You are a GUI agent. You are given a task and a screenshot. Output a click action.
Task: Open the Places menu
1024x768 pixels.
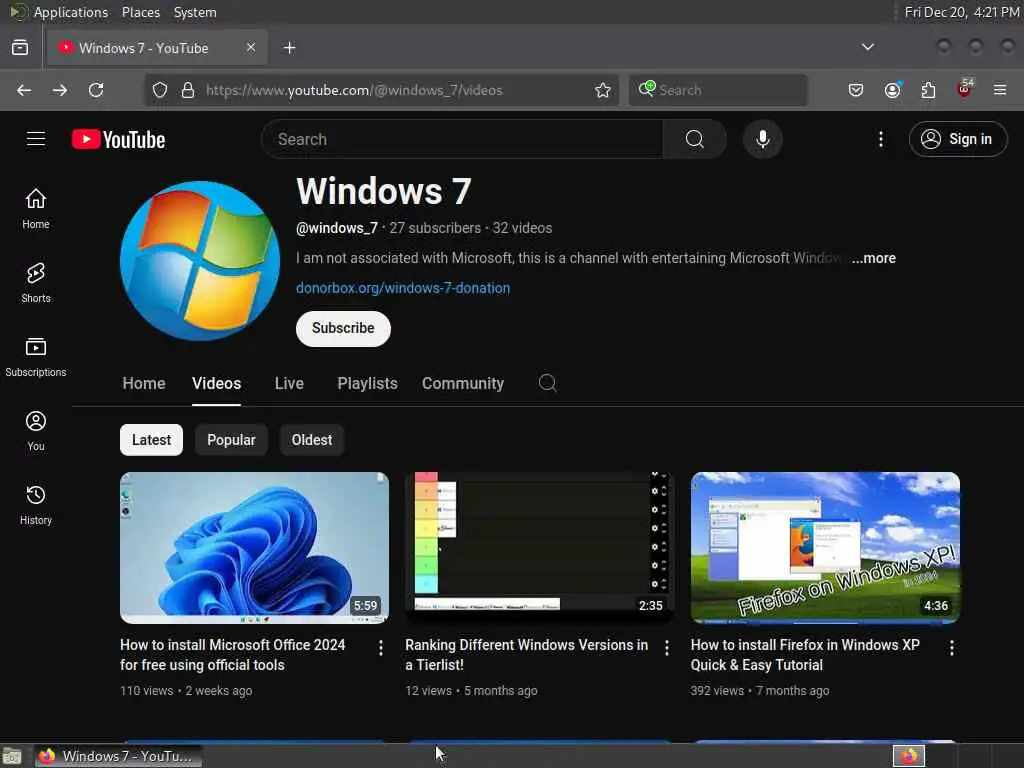click(140, 12)
